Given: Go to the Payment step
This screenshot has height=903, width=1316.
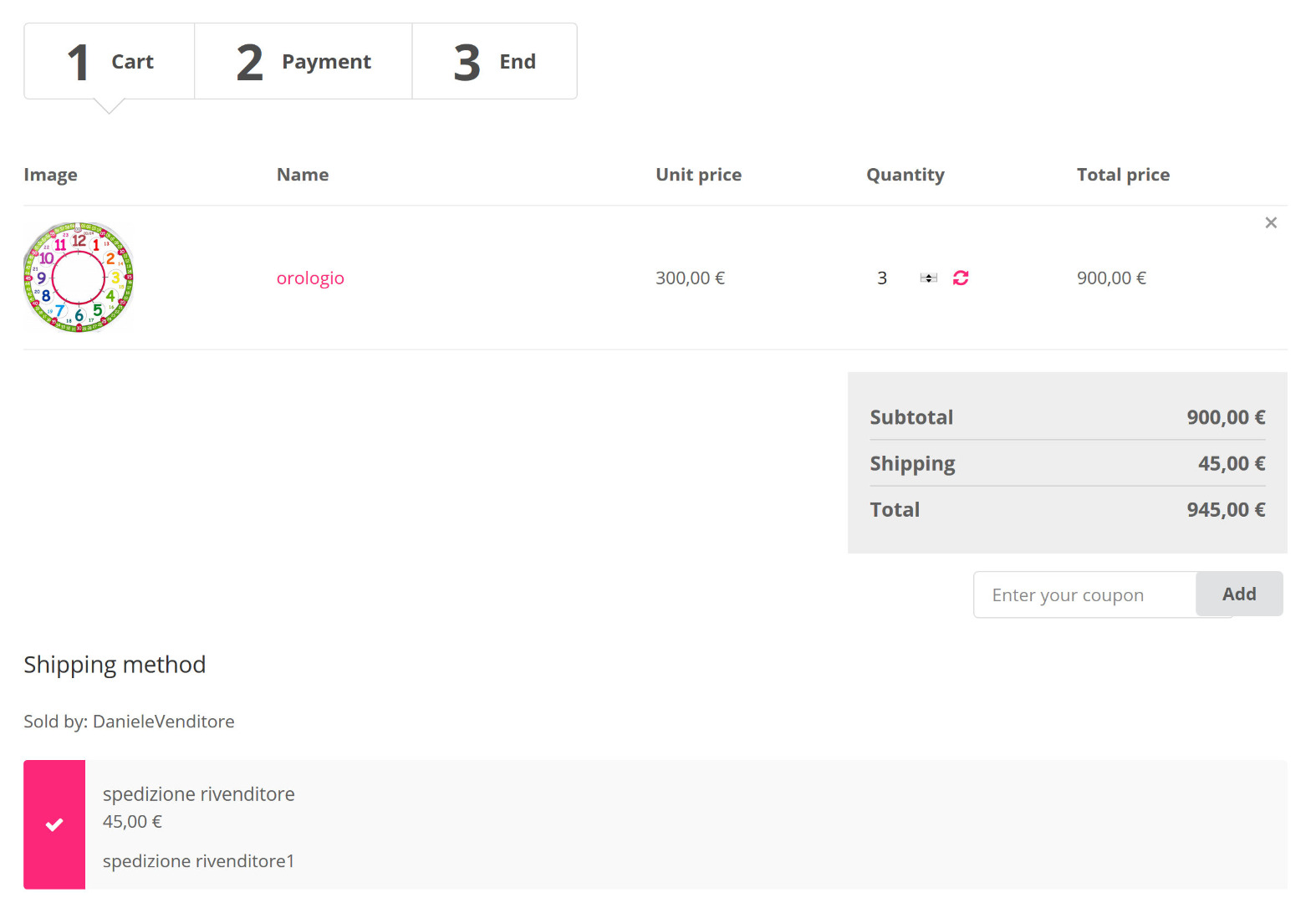Looking at the screenshot, I should pyautogui.click(x=303, y=62).
